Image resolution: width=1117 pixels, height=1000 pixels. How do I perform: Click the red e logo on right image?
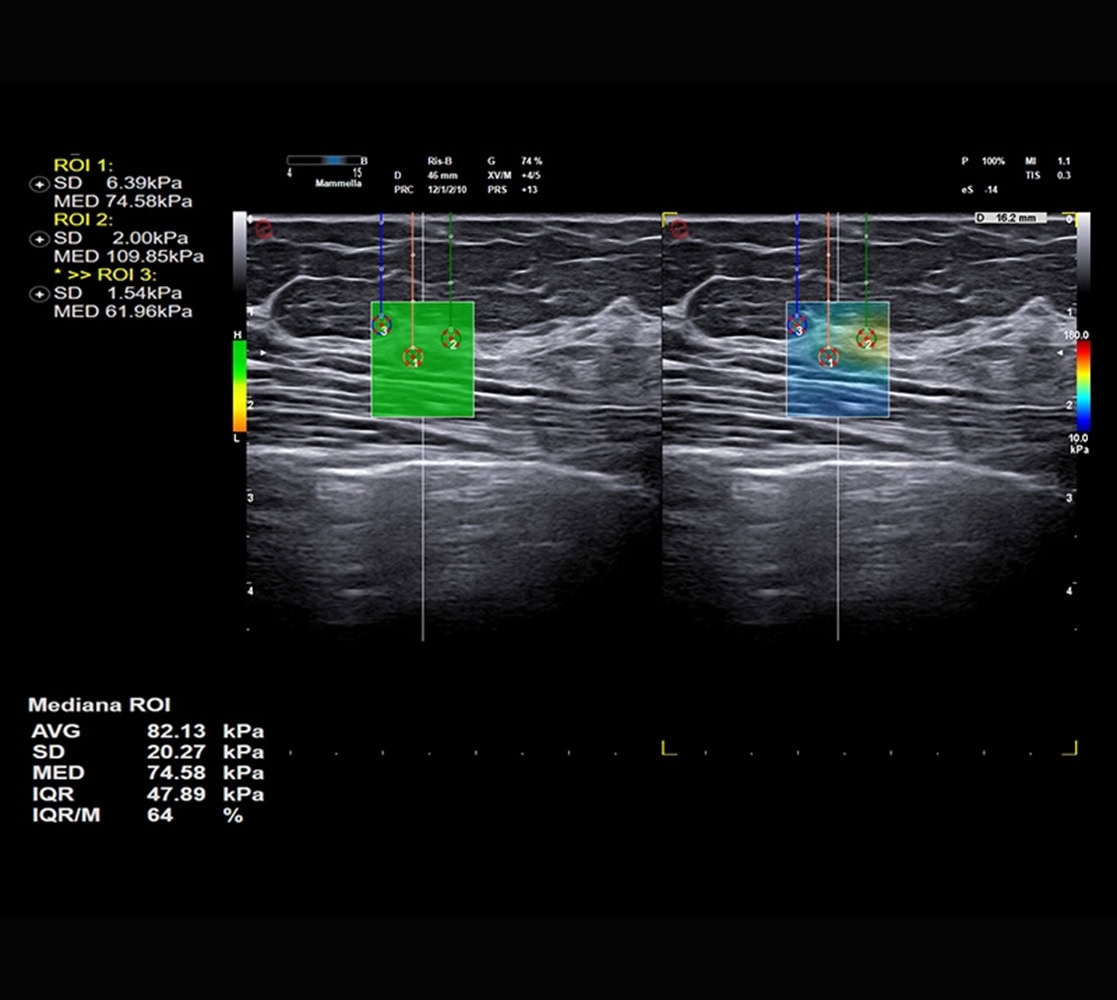click(x=680, y=229)
